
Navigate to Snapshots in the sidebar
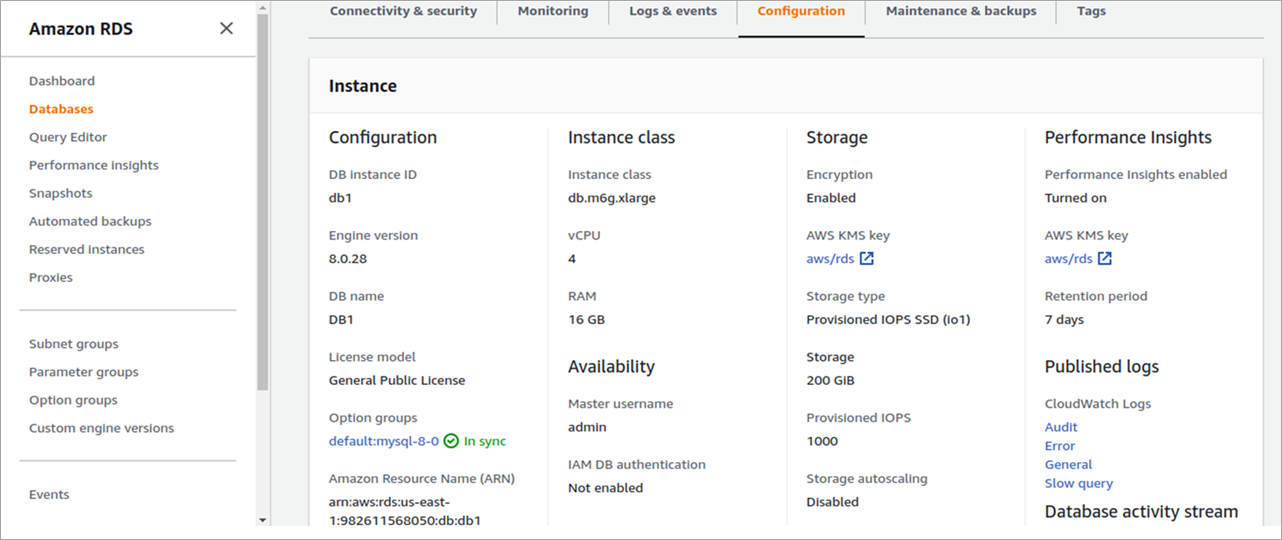pyautogui.click(x=60, y=193)
